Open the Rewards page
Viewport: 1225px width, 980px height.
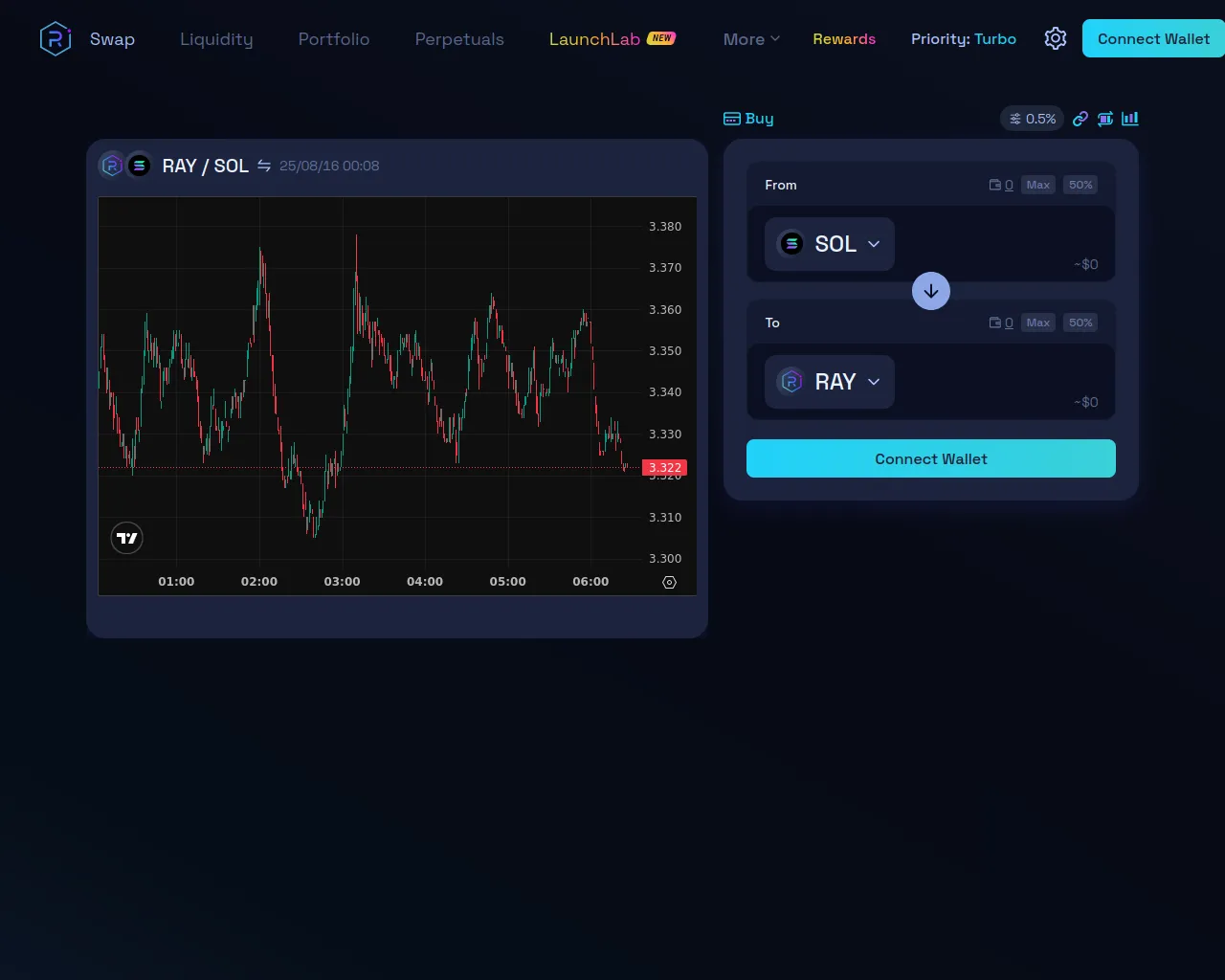(844, 39)
